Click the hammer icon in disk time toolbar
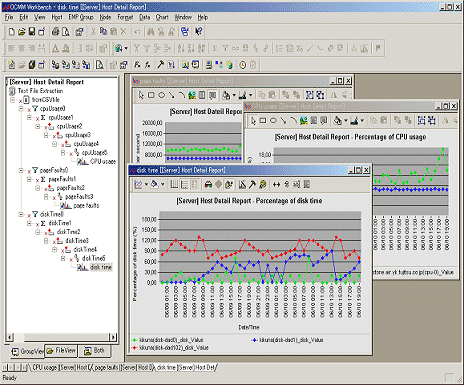464x385 pixels. click(x=252, y=184)
